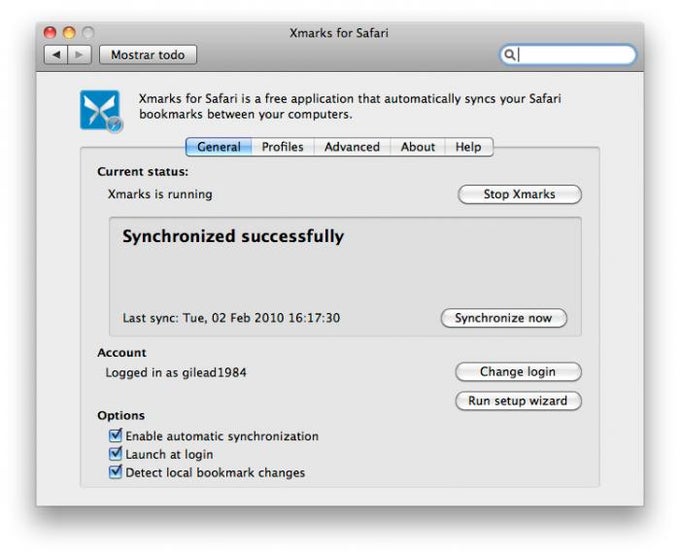Click the magnifying glass search icon

click(510, 55)
